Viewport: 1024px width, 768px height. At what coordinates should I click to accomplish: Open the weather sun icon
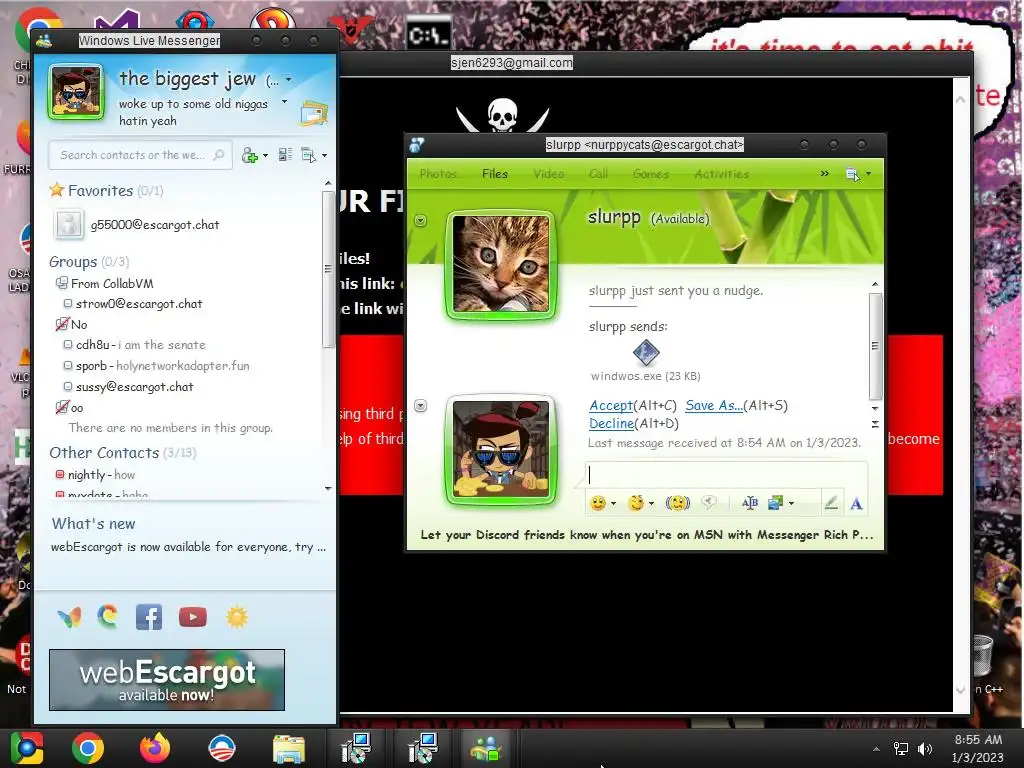(237, 617)
